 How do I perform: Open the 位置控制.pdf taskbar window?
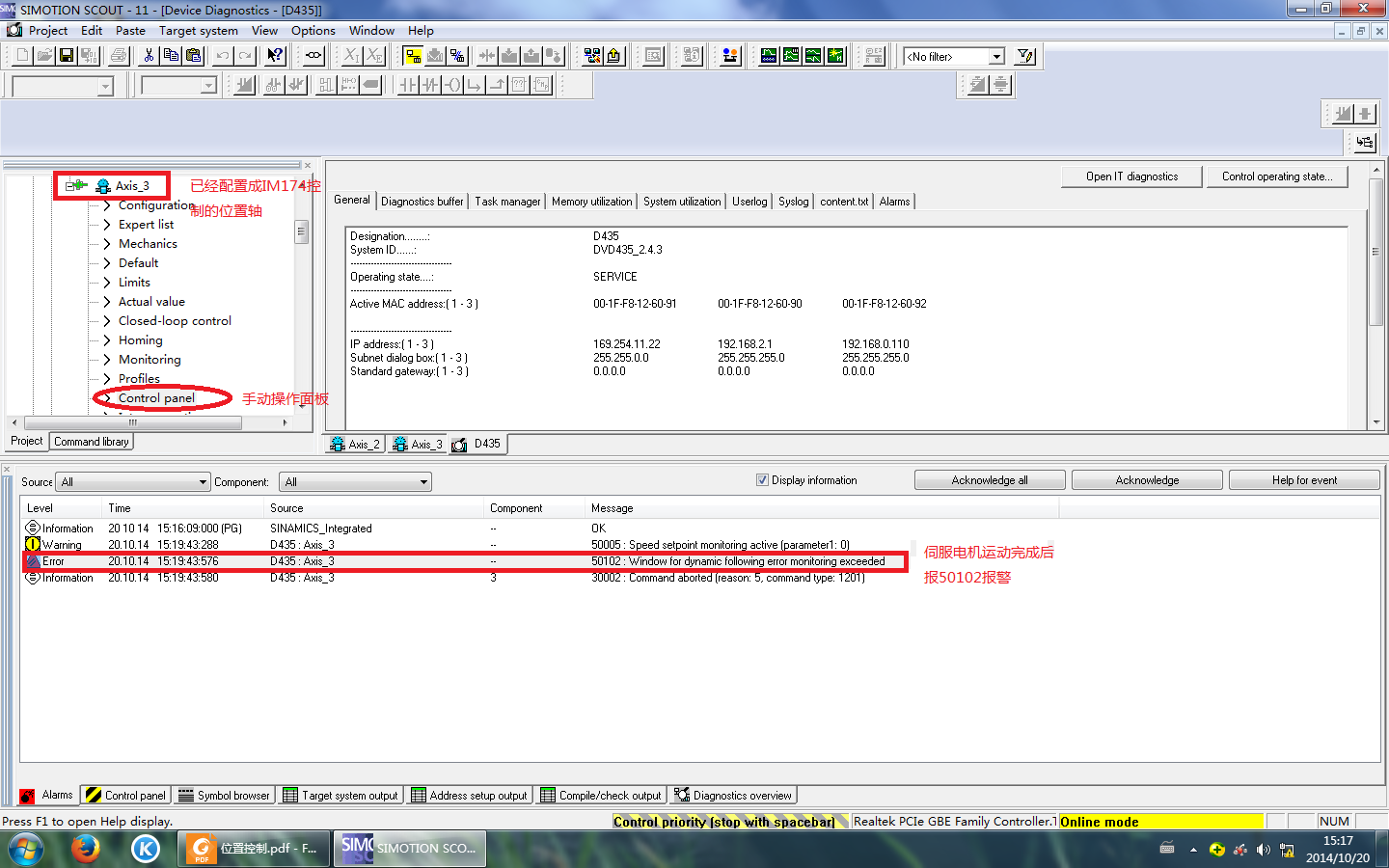click(x=255, y=849)
